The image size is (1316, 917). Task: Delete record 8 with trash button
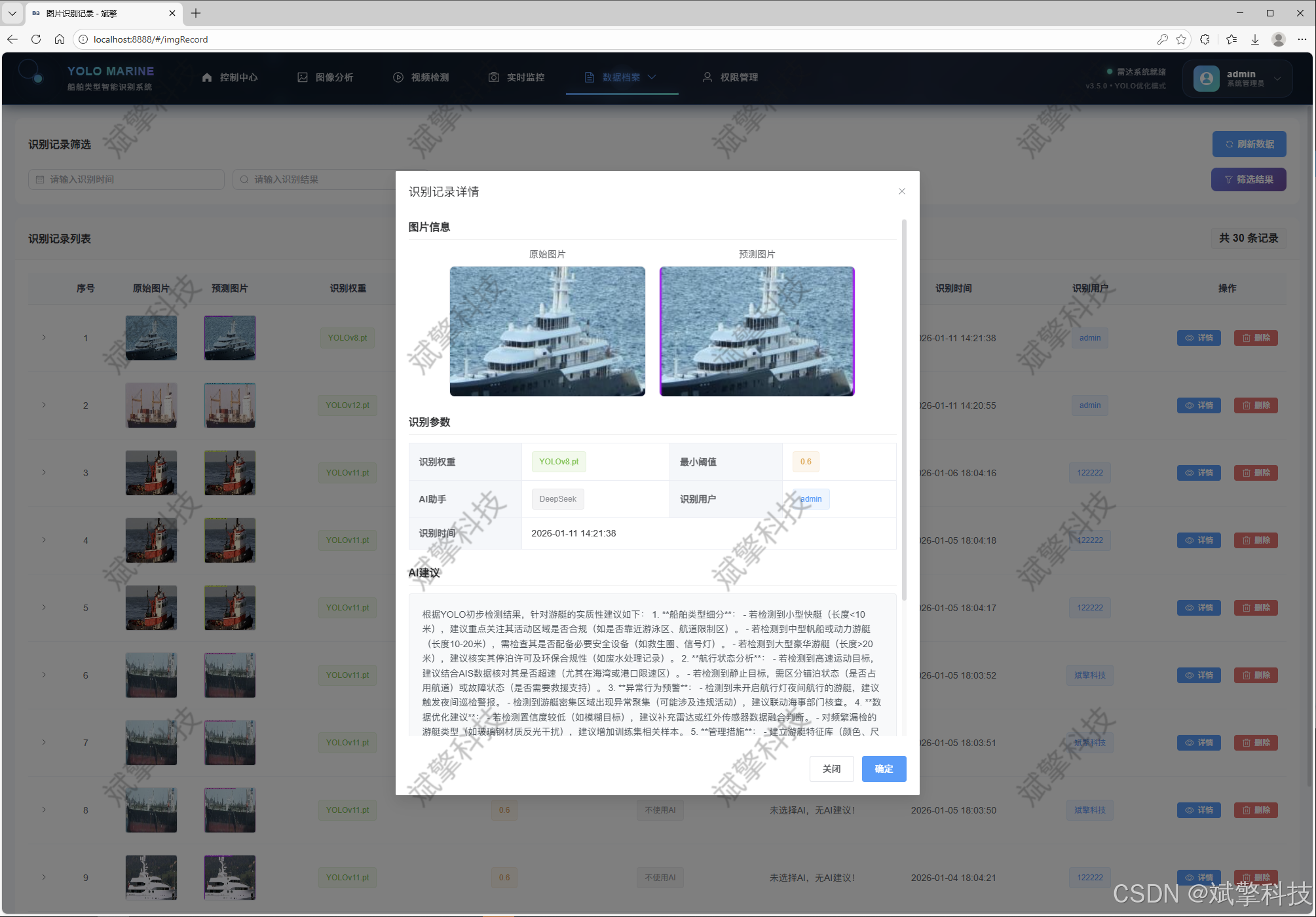1255,810
